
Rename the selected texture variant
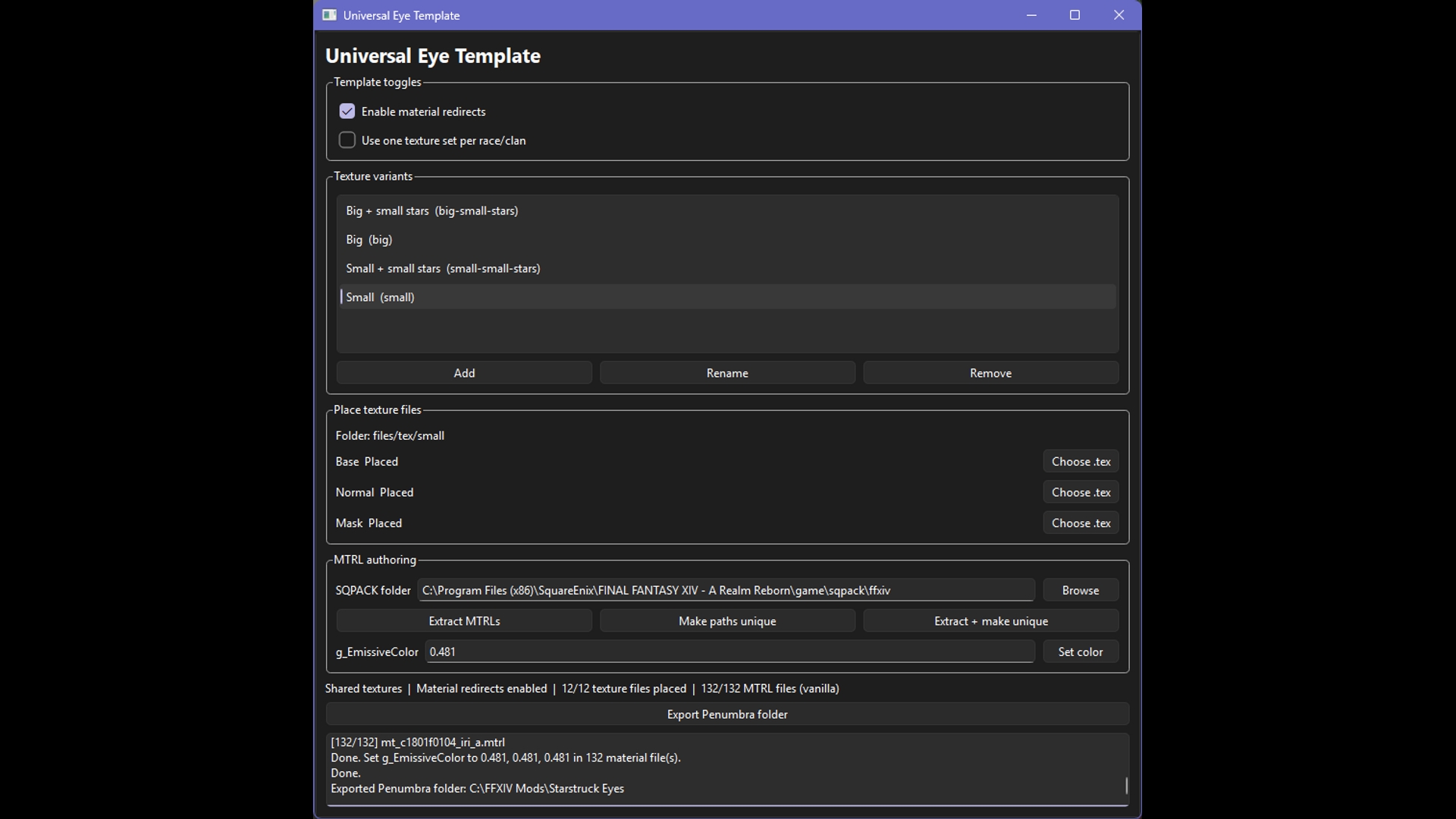pos(727,373)
